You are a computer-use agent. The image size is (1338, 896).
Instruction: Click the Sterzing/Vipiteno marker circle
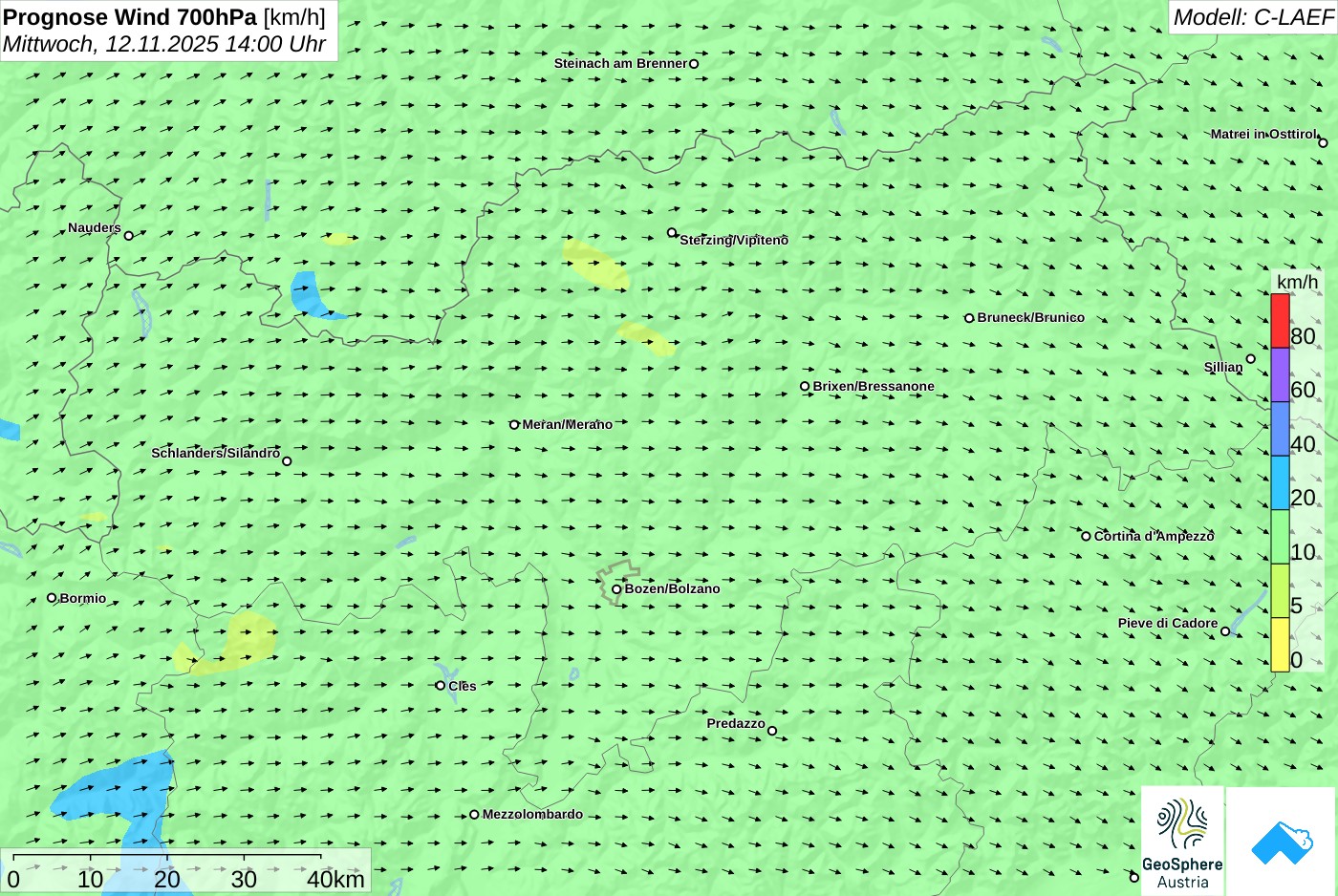click(x=672, y=232)
